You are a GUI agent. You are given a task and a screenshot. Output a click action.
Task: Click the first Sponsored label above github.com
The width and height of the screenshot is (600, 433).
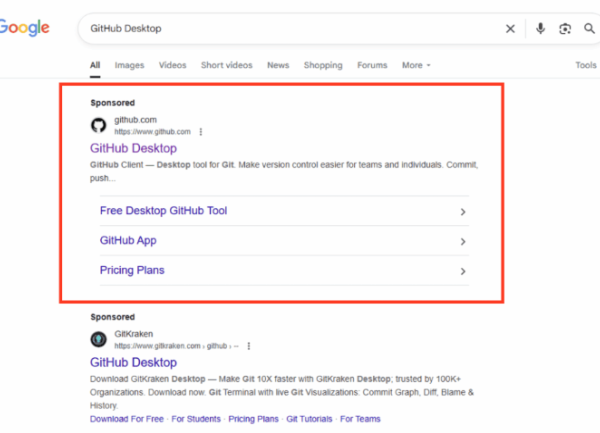coord(112,103)
